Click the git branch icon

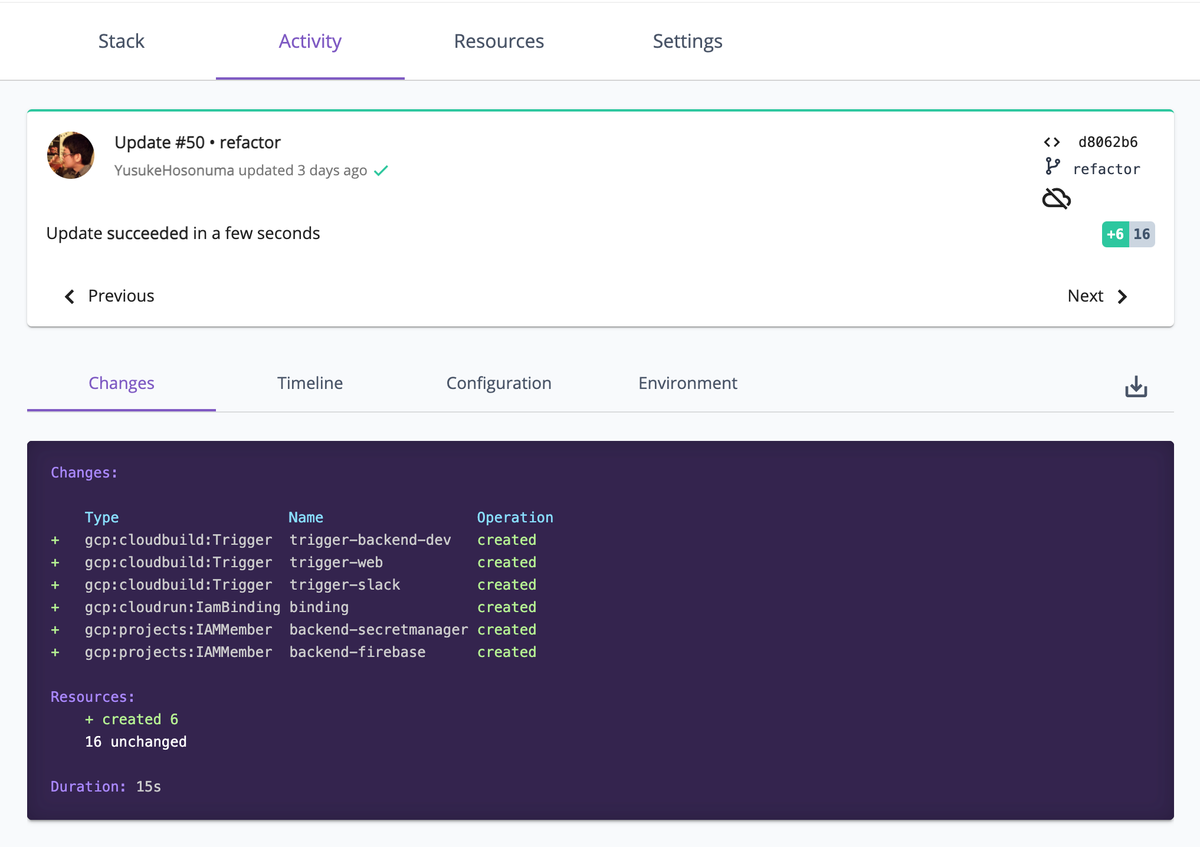(1052, 167)
